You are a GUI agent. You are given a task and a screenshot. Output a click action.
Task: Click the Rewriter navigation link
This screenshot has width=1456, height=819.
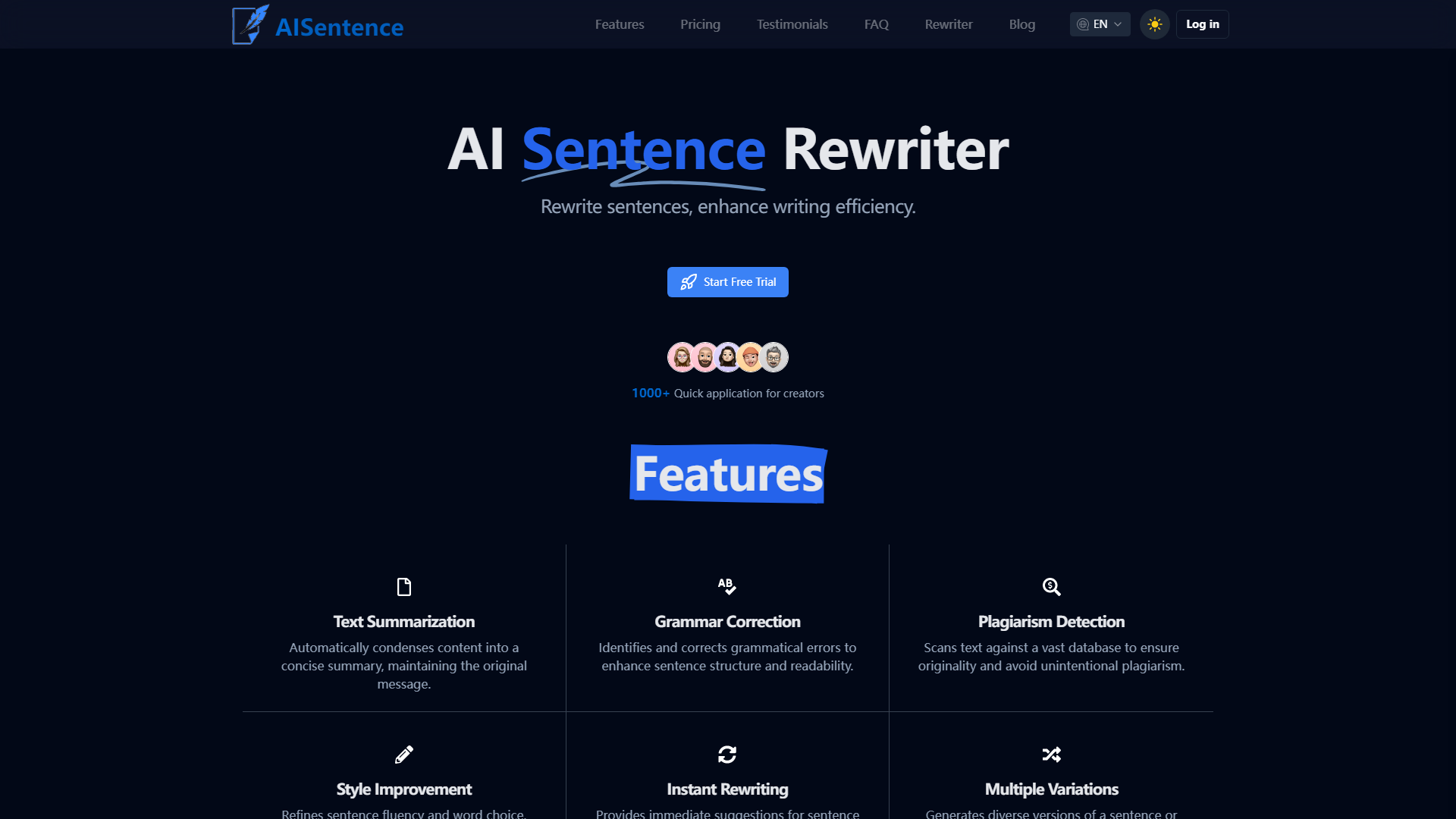tap(947, 24)
